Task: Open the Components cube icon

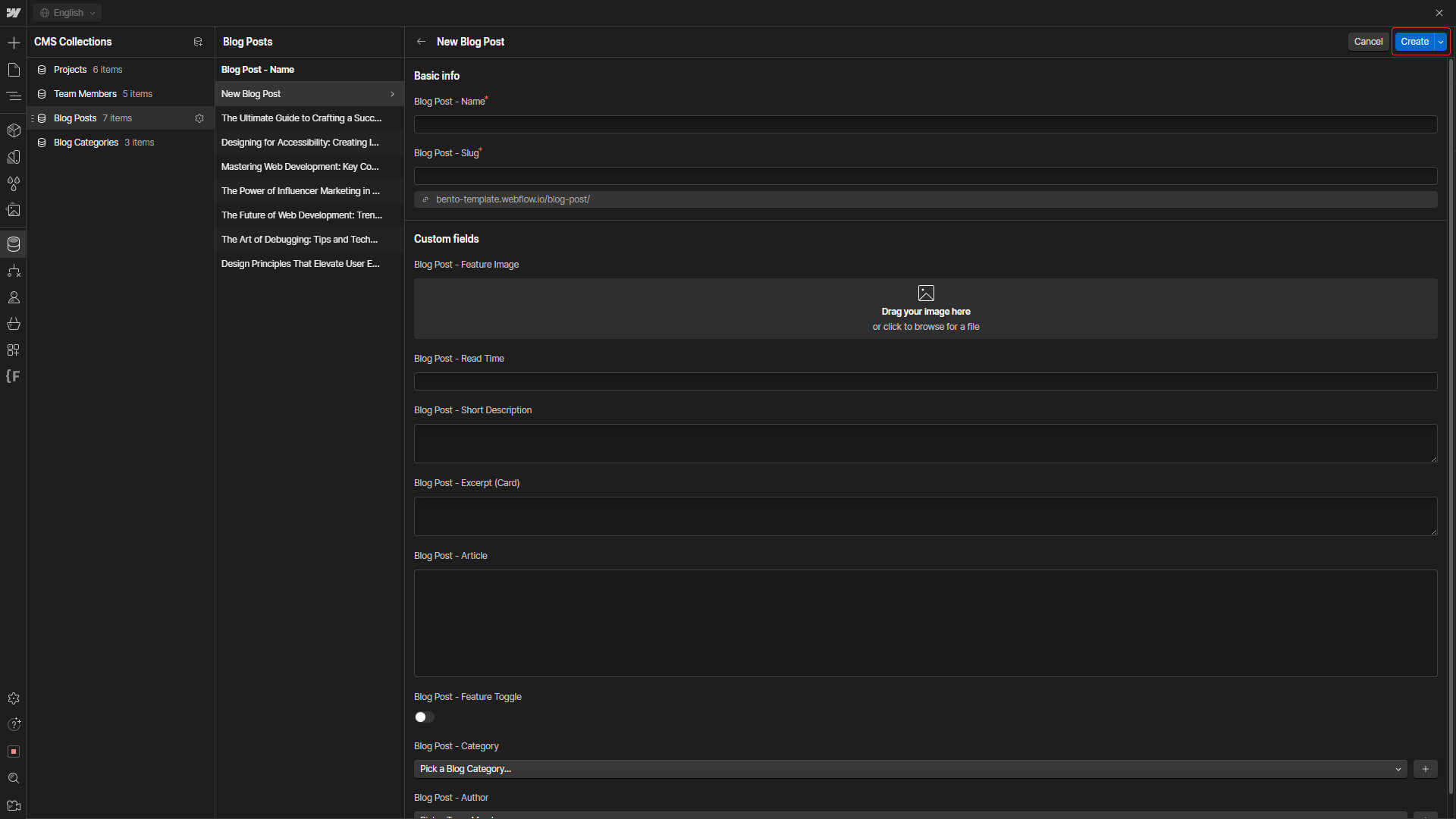Action: pyautogui.click(x=14, y=130)
